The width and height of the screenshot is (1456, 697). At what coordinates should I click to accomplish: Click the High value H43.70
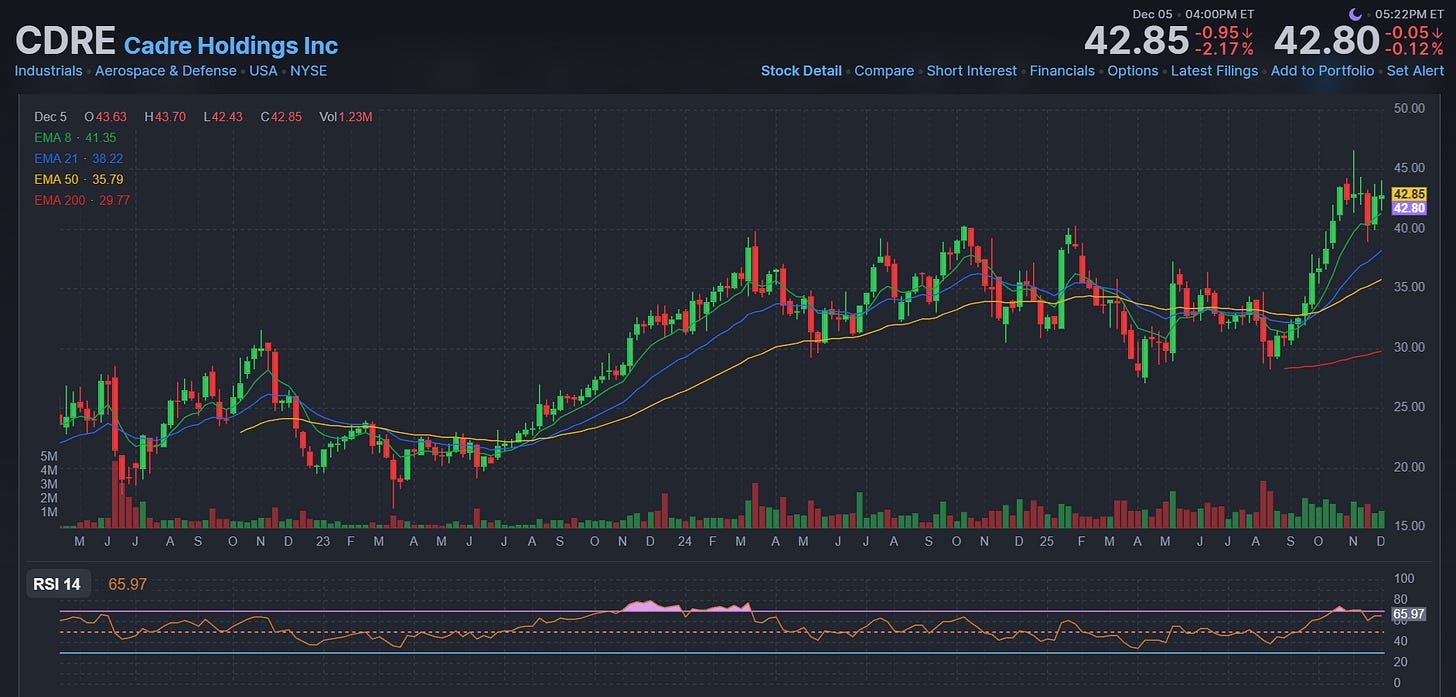pos(165,117)
